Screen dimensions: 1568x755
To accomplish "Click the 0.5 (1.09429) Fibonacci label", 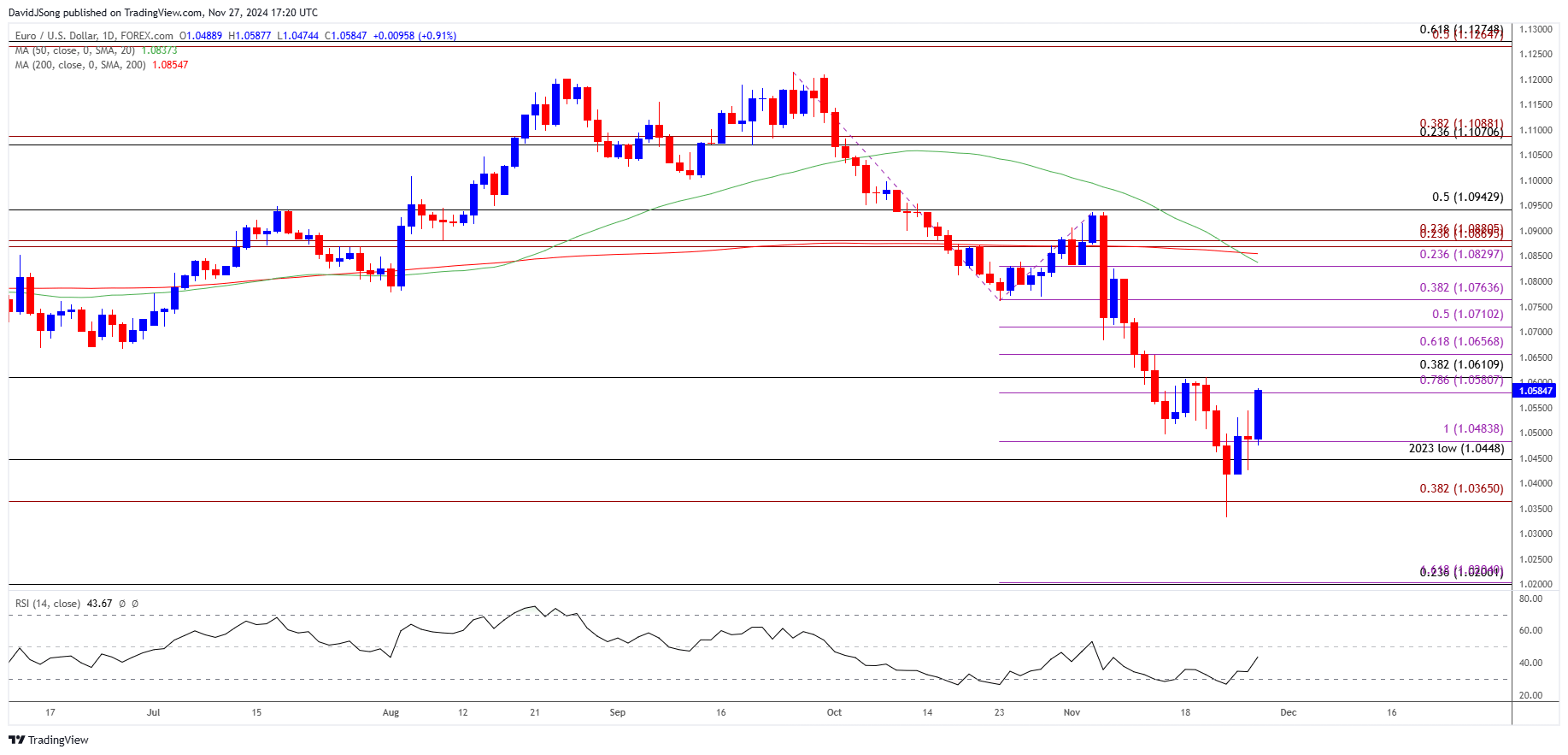I will tap(1467, 197).
